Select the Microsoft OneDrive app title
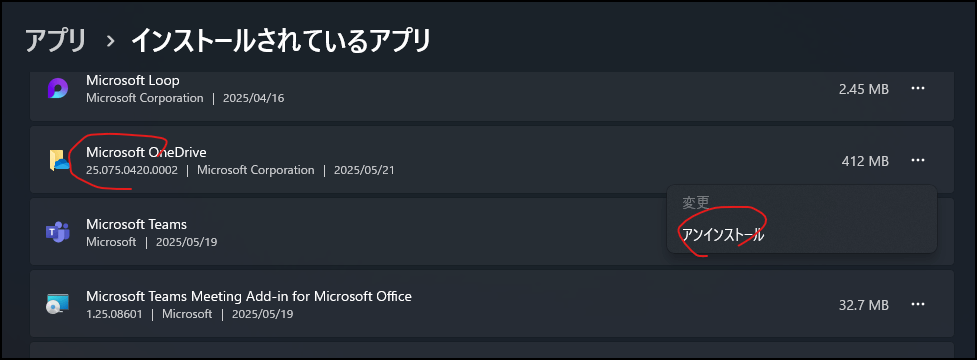 [146, 152]
